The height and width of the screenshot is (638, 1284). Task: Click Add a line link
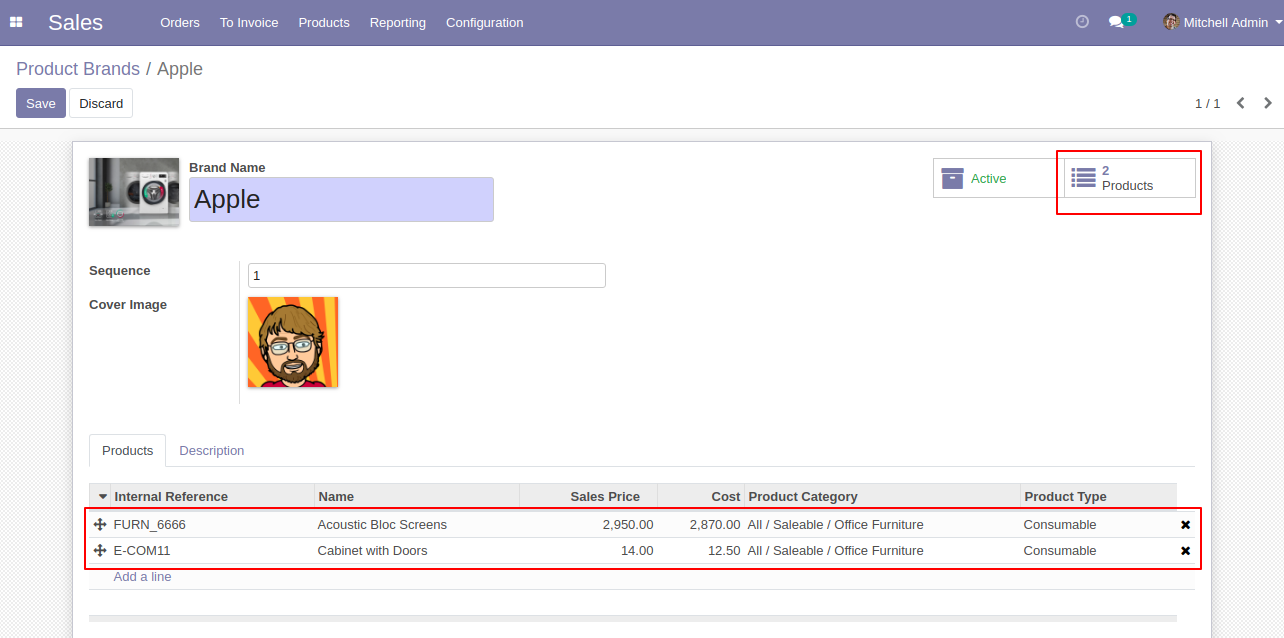[x=142, y=577]
